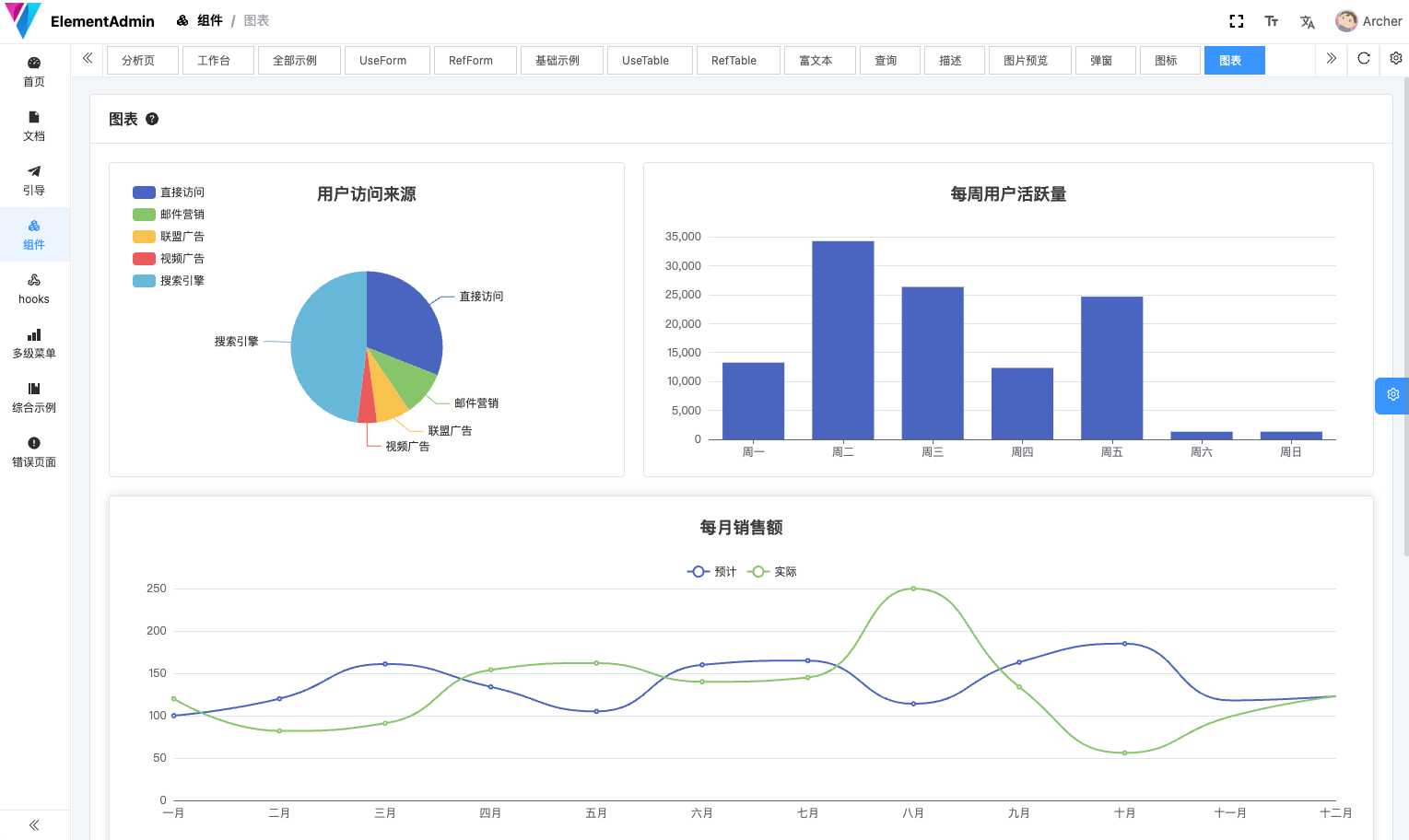Click the 周二 bar in weekly chart
Screen dimensions: 1409x840
click(843, 340)
